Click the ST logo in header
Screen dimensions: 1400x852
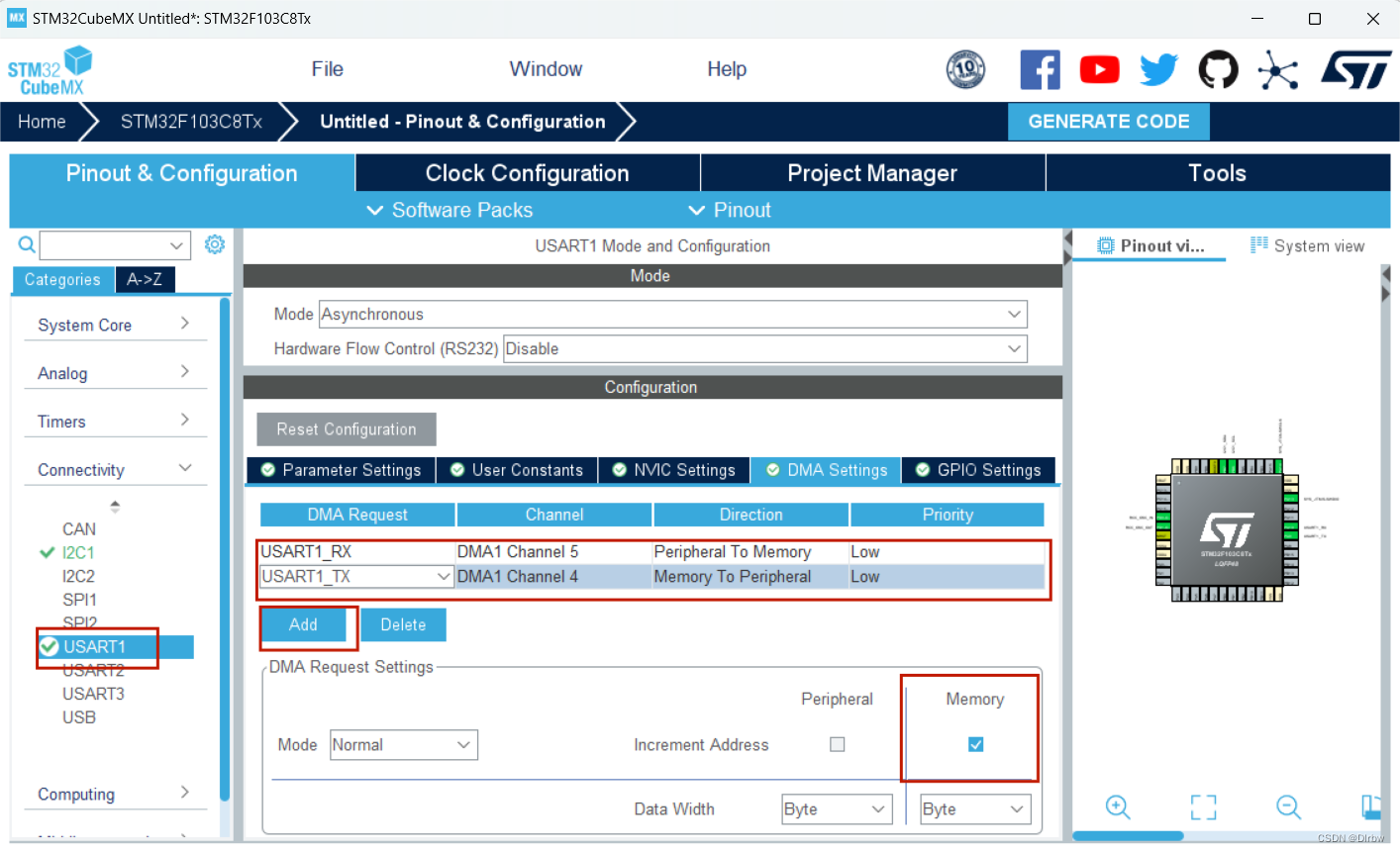click(1355, 69)
